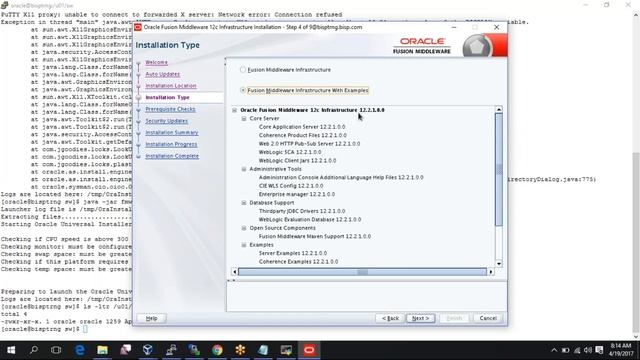The image size is (640, 360).
Task: Click horizontal scrollbar left arrow in component tree
Action: (x=234, y=272)
